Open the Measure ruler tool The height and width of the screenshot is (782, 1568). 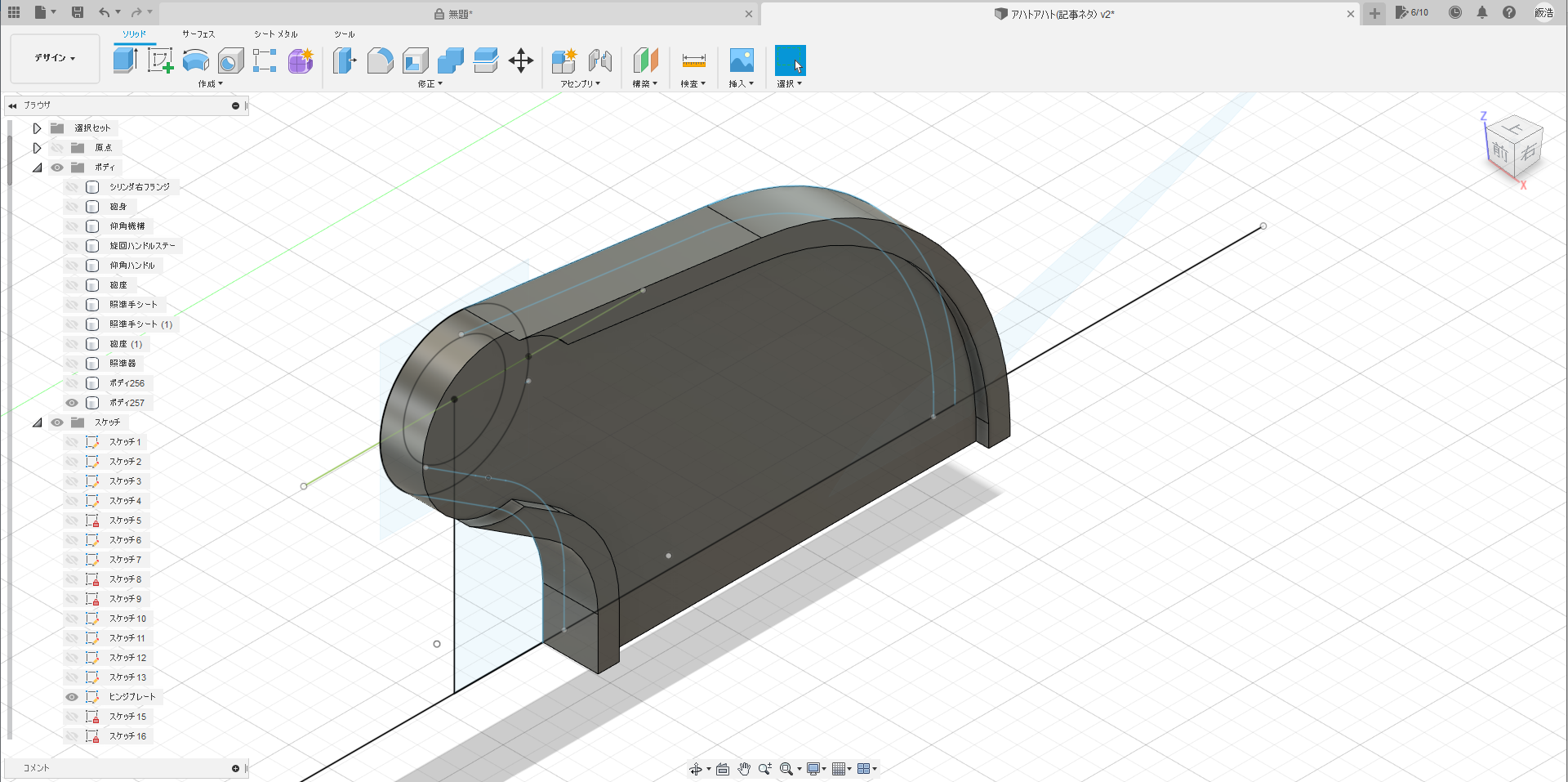(x=693, y=60)
